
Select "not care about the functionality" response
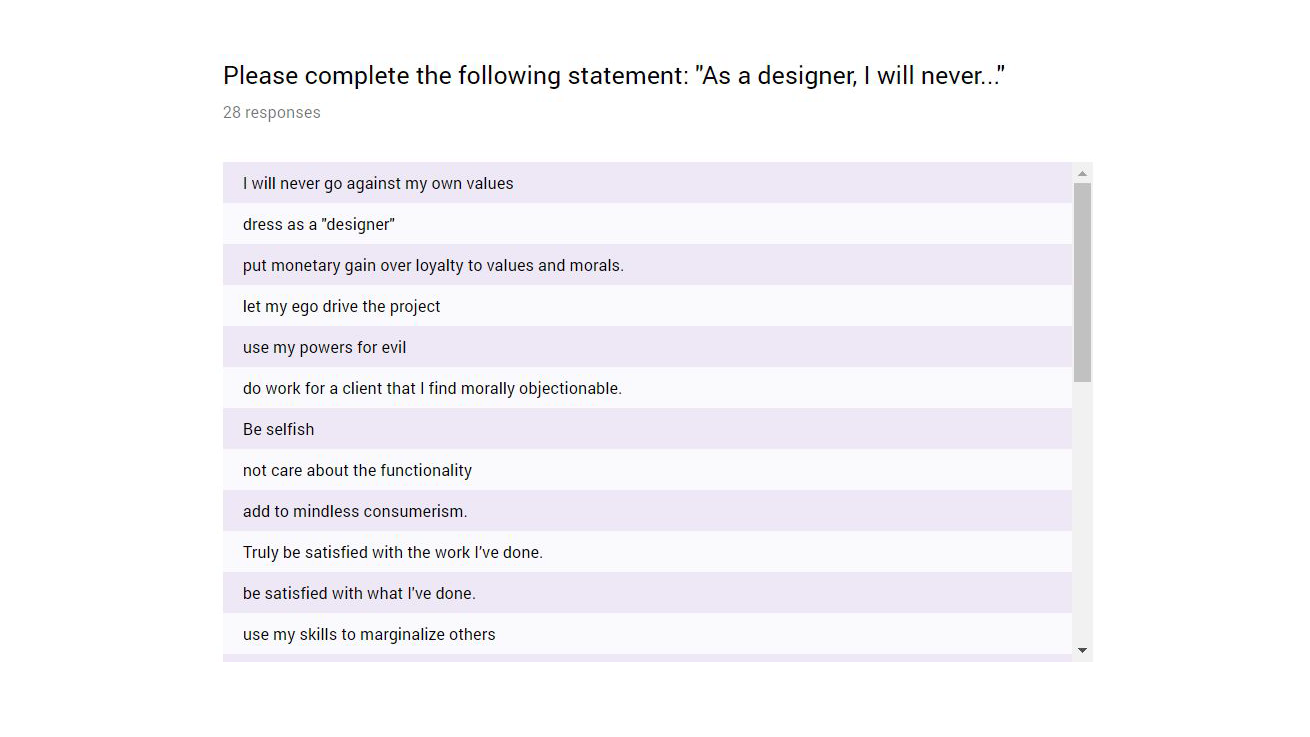pyautogui.click(x=357, y=470)
